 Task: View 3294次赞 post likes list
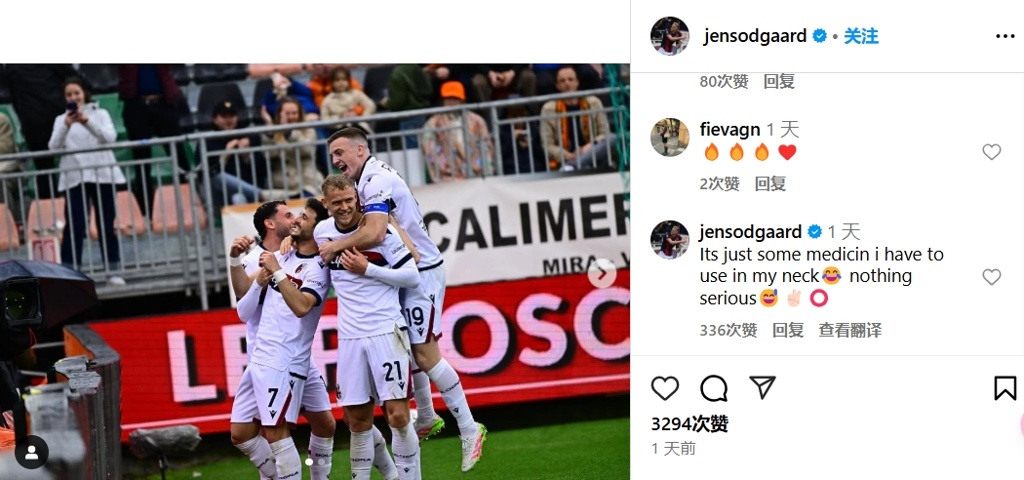[690, 424]
